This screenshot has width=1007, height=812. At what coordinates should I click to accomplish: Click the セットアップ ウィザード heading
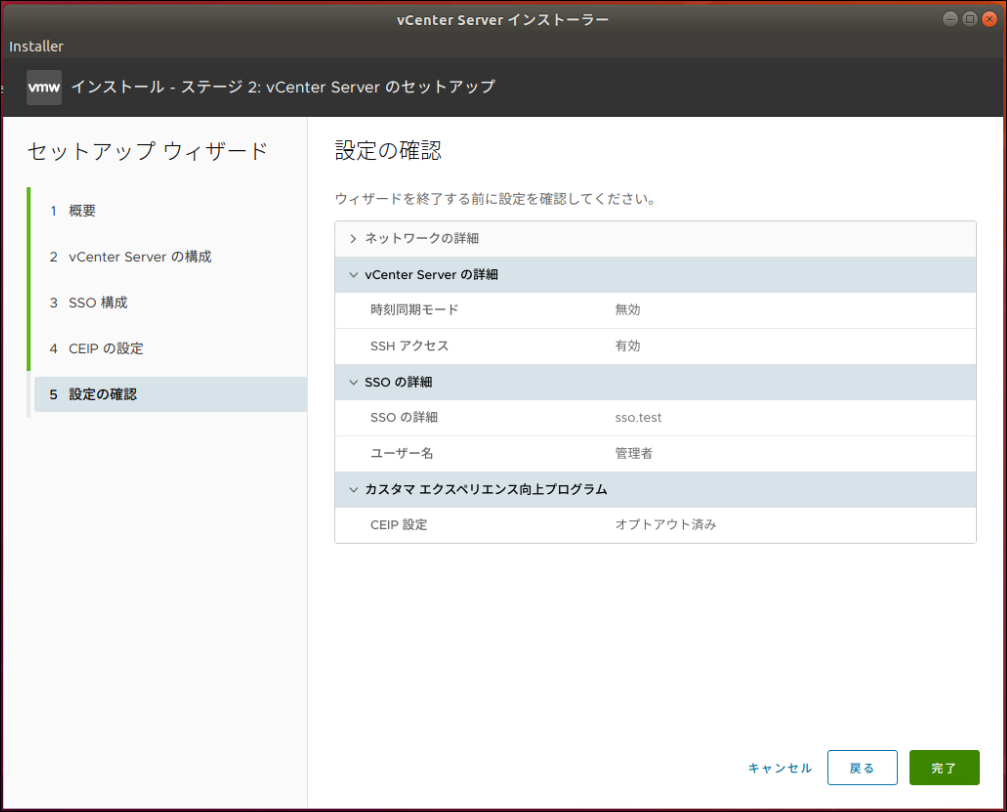point(147,152)
